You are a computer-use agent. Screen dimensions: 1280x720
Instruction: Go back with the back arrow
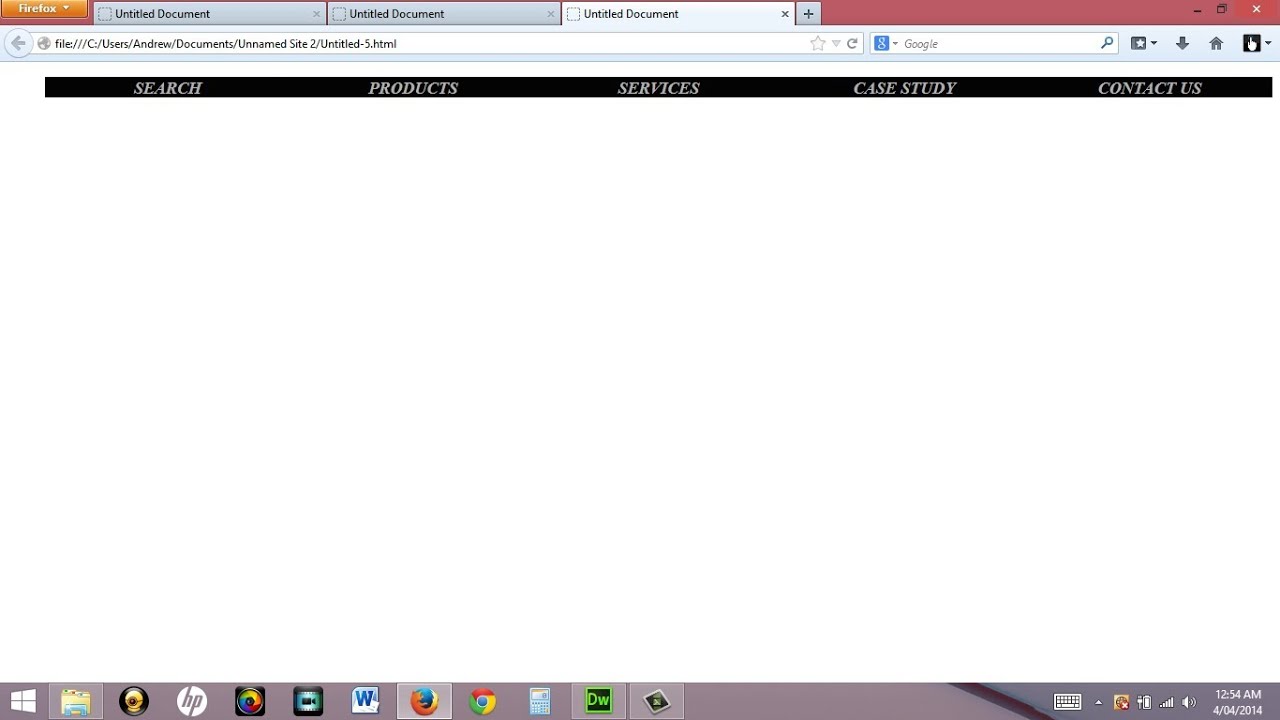click(x=18, y=43)
